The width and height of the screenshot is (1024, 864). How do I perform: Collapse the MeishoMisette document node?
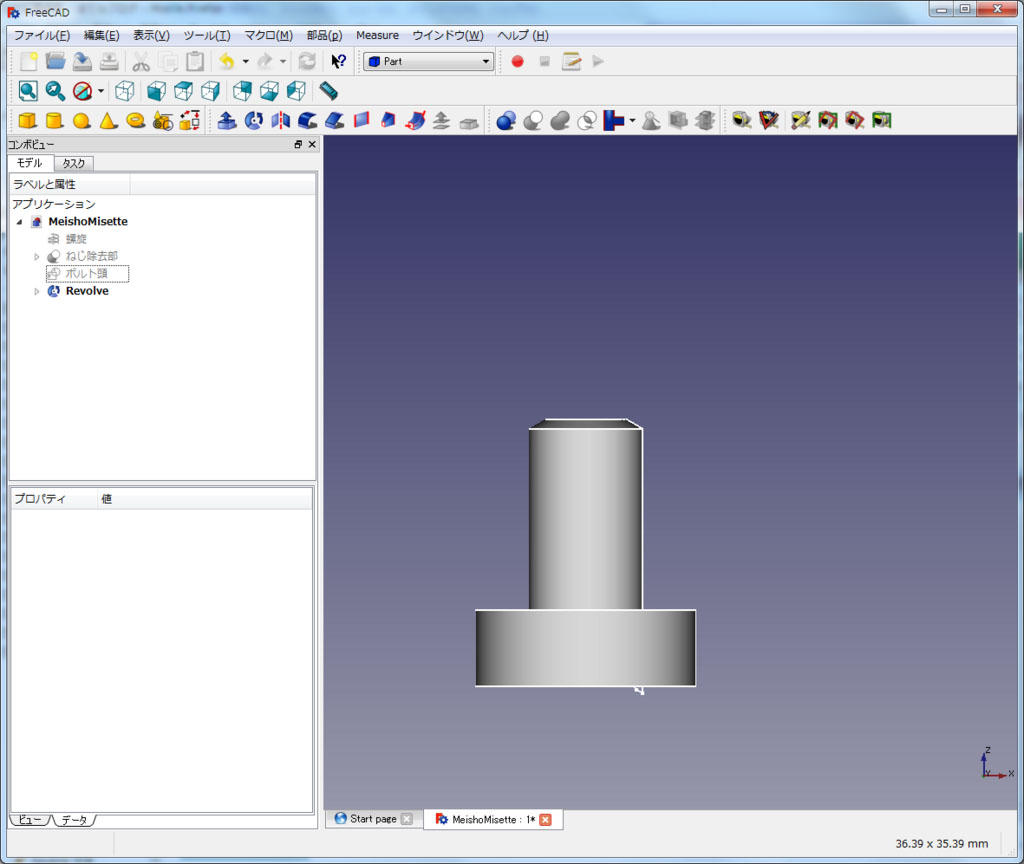point(19,222)
